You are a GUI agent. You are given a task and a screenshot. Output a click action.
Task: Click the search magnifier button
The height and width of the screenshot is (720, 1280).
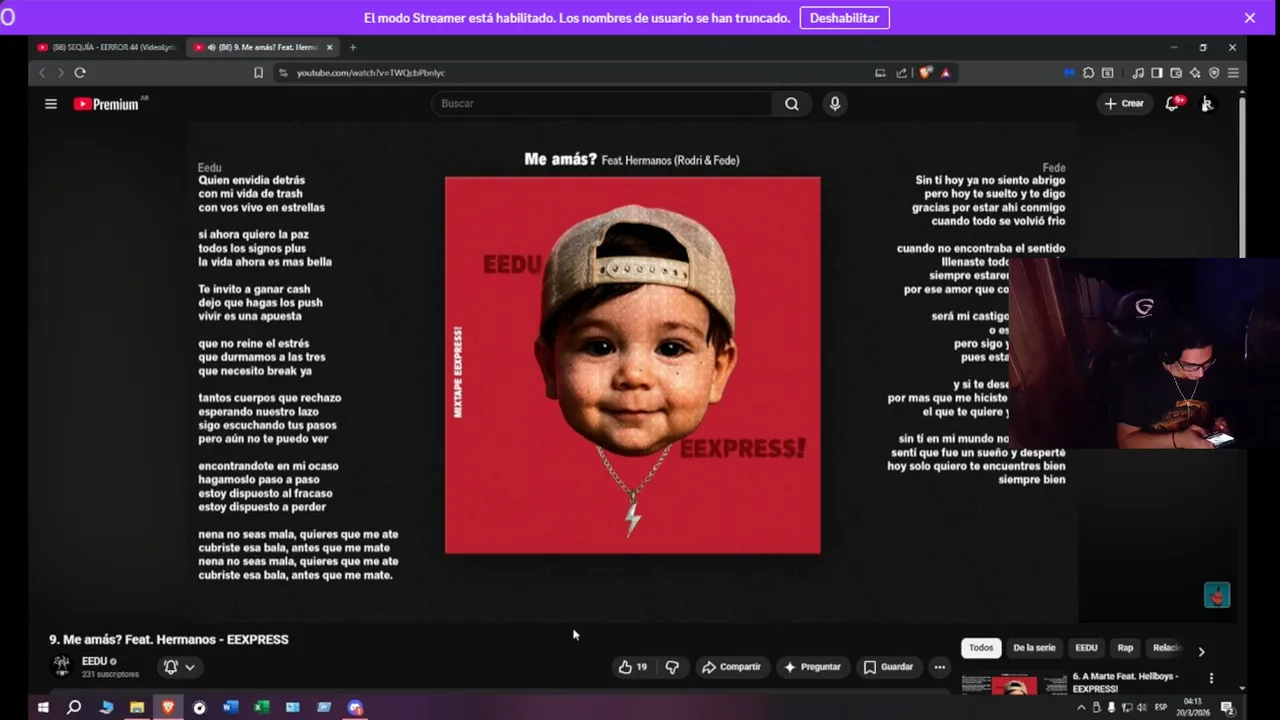pyautogui.click(x=791, y=103)
